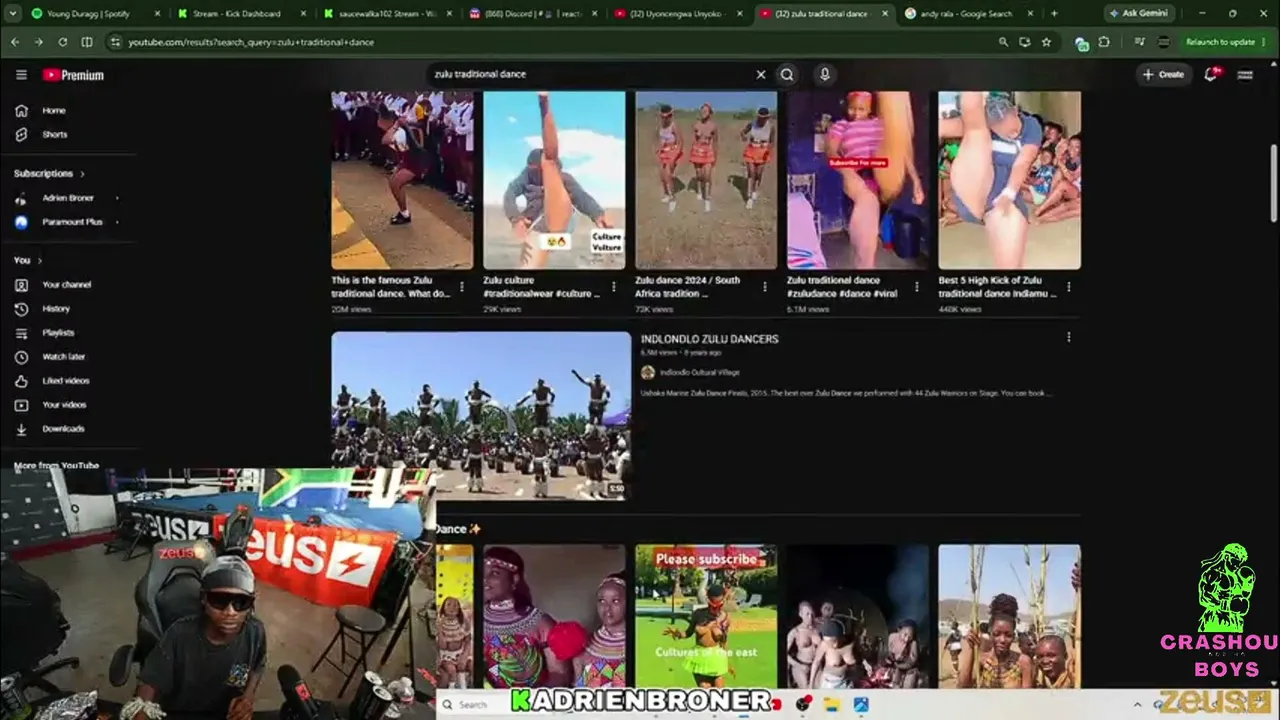Toggle the Chrome side panel button
1280x720 pixels.
point(87,42)
